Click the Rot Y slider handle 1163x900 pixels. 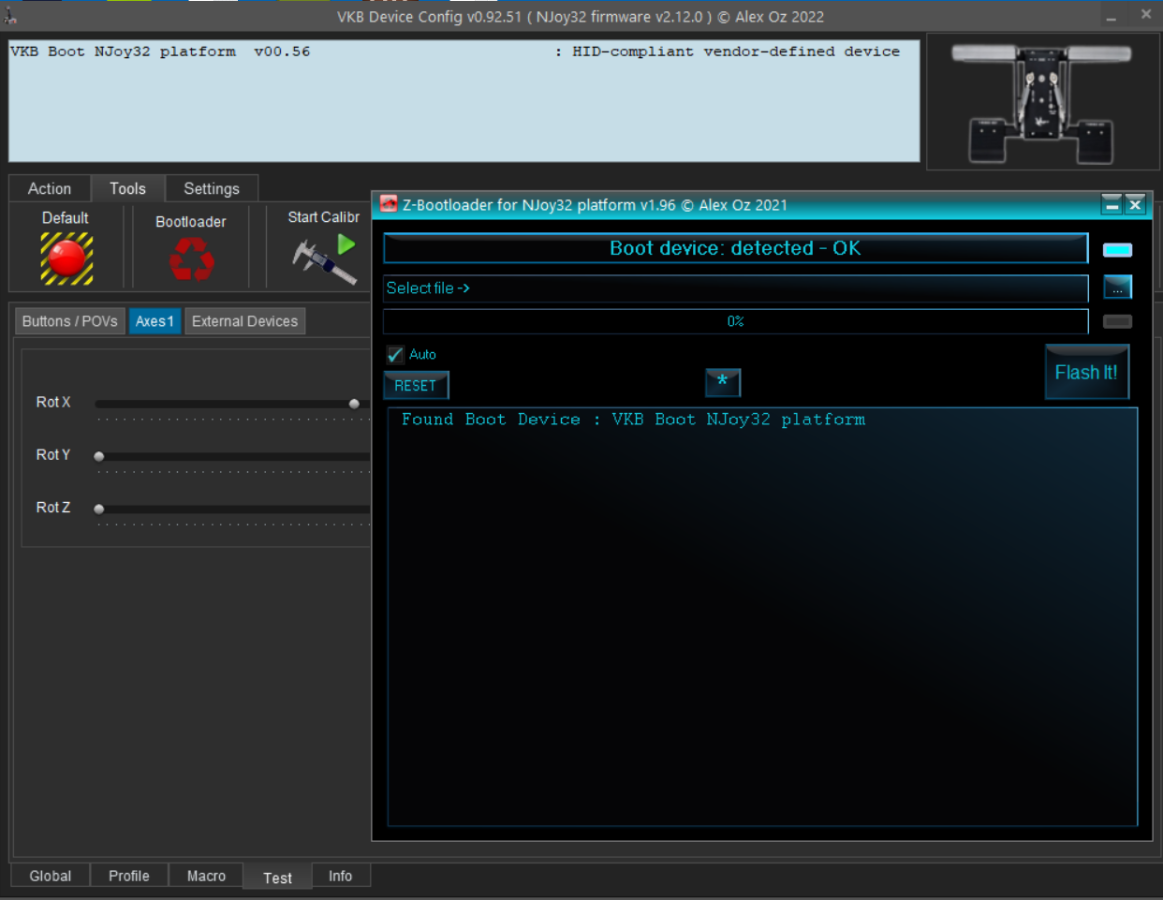(99, 456)
